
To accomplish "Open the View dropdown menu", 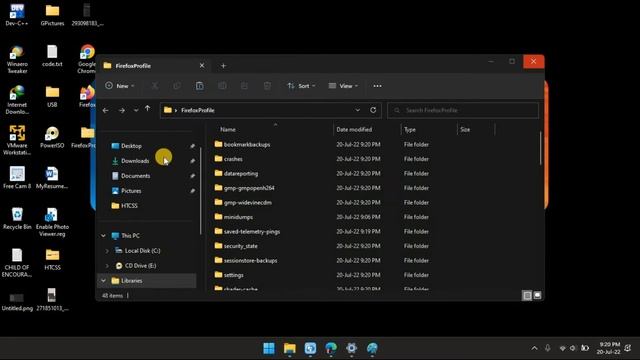I will click(x=343, y=86).
